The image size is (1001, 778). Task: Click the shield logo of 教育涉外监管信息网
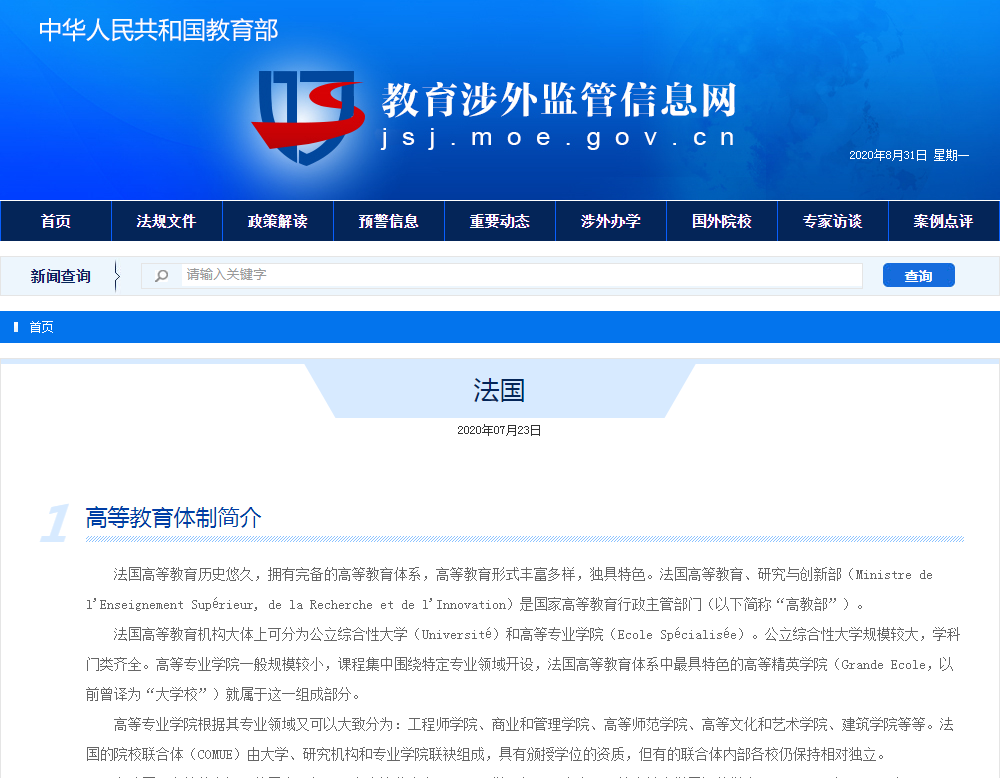click(x=310, y=110)
